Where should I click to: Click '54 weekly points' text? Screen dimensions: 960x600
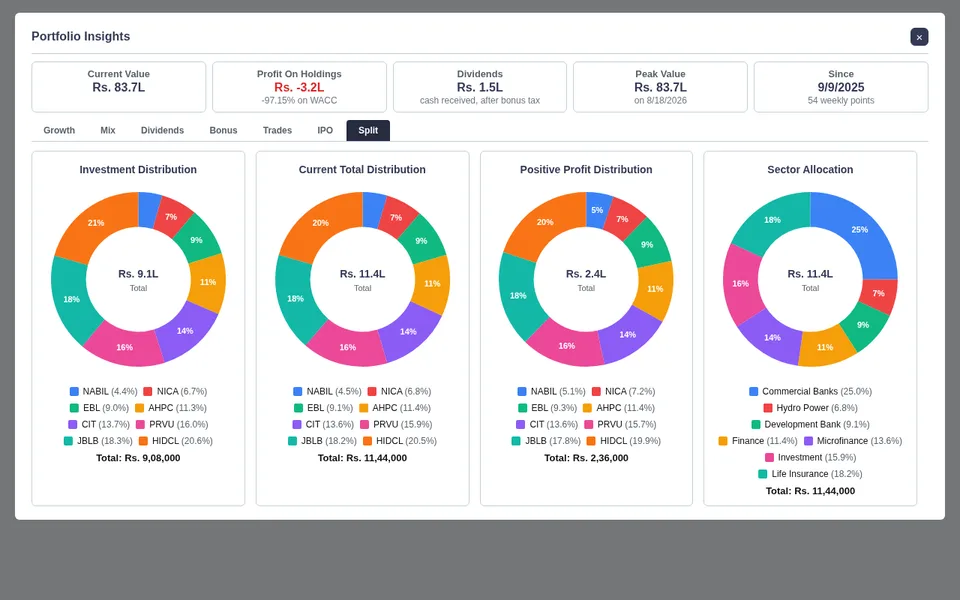841,100
